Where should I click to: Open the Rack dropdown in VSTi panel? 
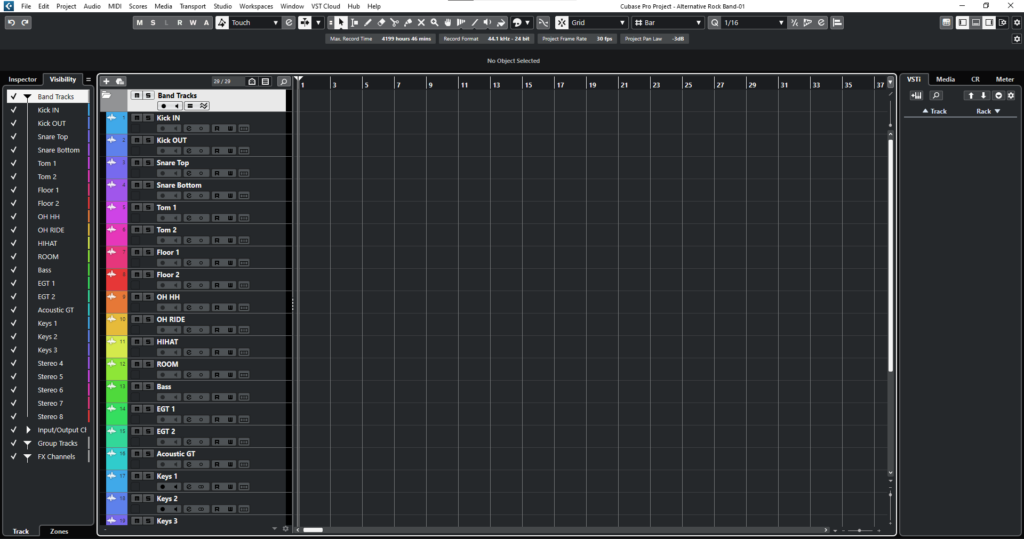pos(988,111)
